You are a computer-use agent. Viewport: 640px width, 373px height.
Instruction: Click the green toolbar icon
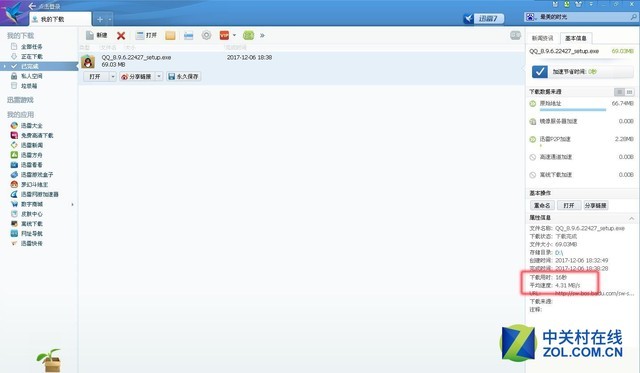(x=248, y=36)
